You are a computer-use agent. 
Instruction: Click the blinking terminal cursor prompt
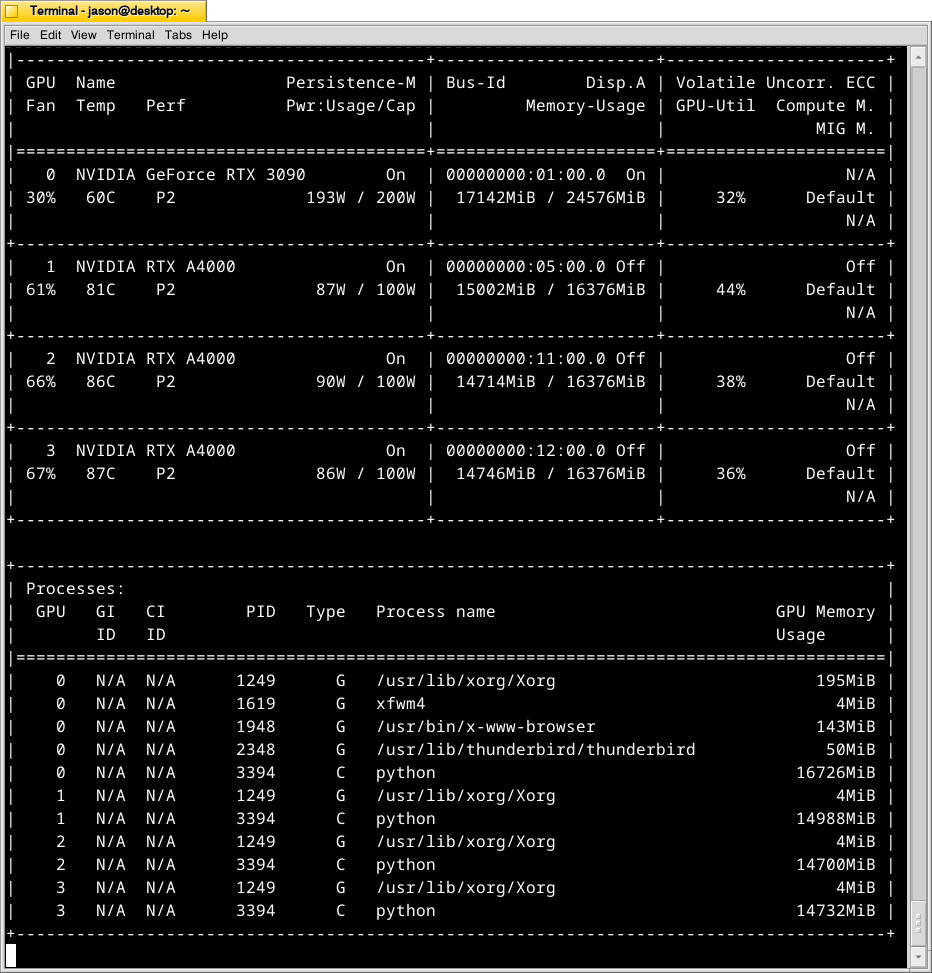[x=10, y=957]
